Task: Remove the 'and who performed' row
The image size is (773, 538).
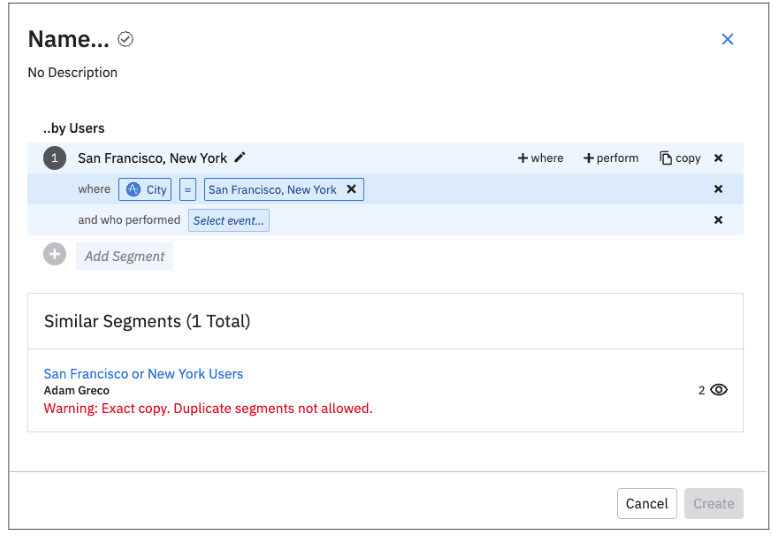Action: coord(718,220)
